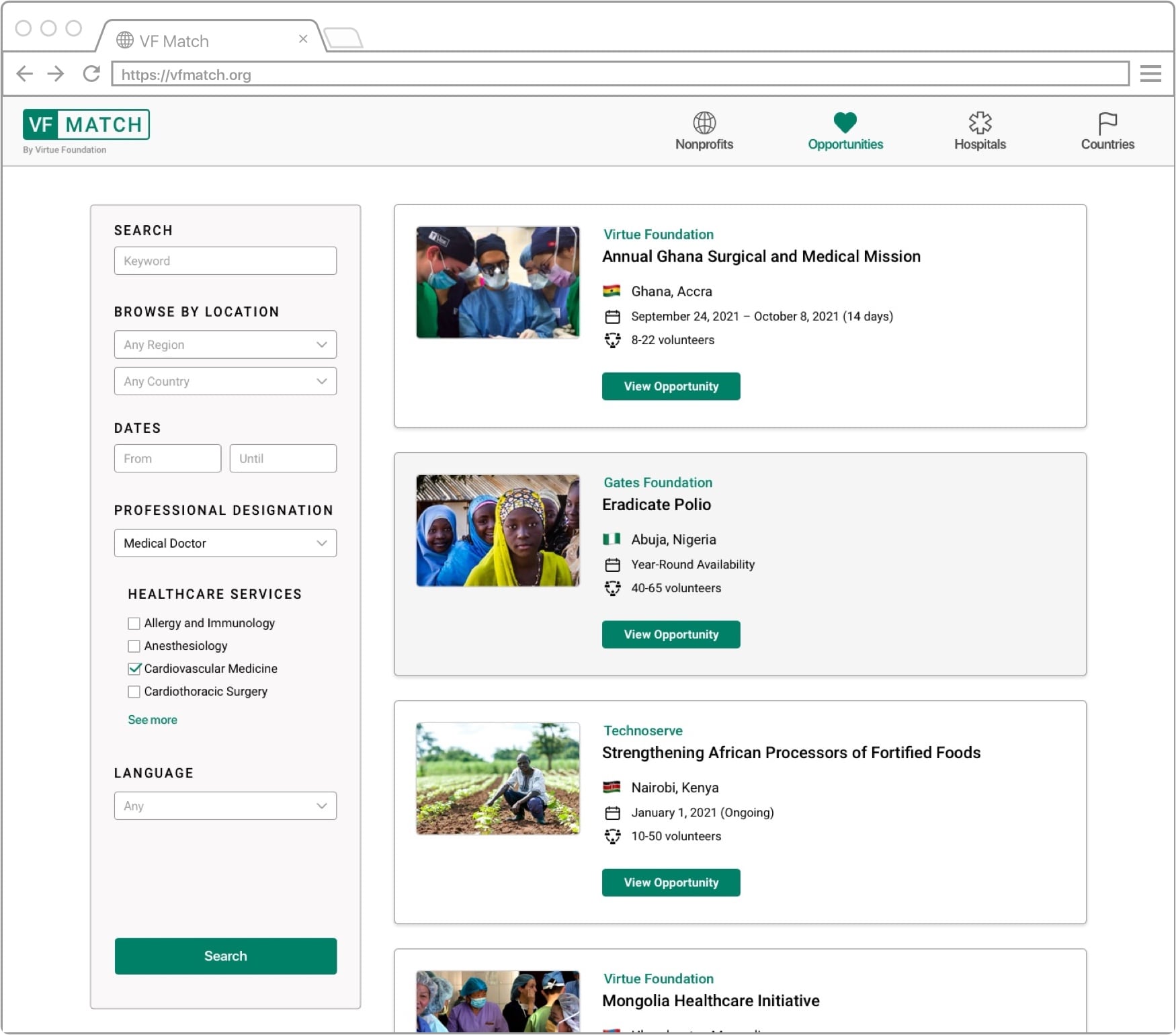Click the Abuja, Nigeria location text
1176x1035 pixels.
click(673, 540)
